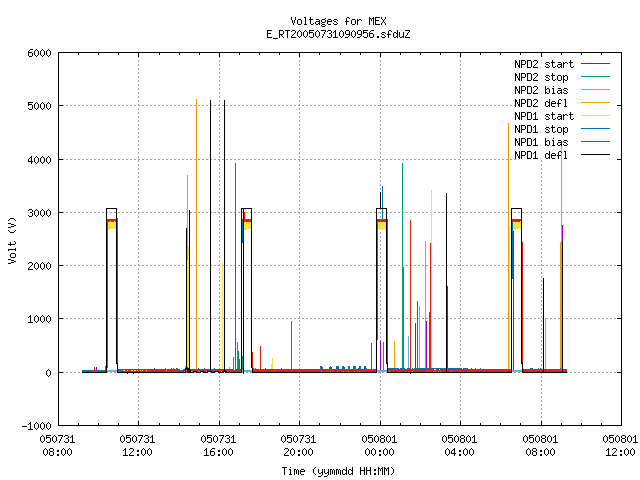640x480 pixels.
Task: Click the '050801 00:00' x-axis tick label
Action: tap(379, 446)
